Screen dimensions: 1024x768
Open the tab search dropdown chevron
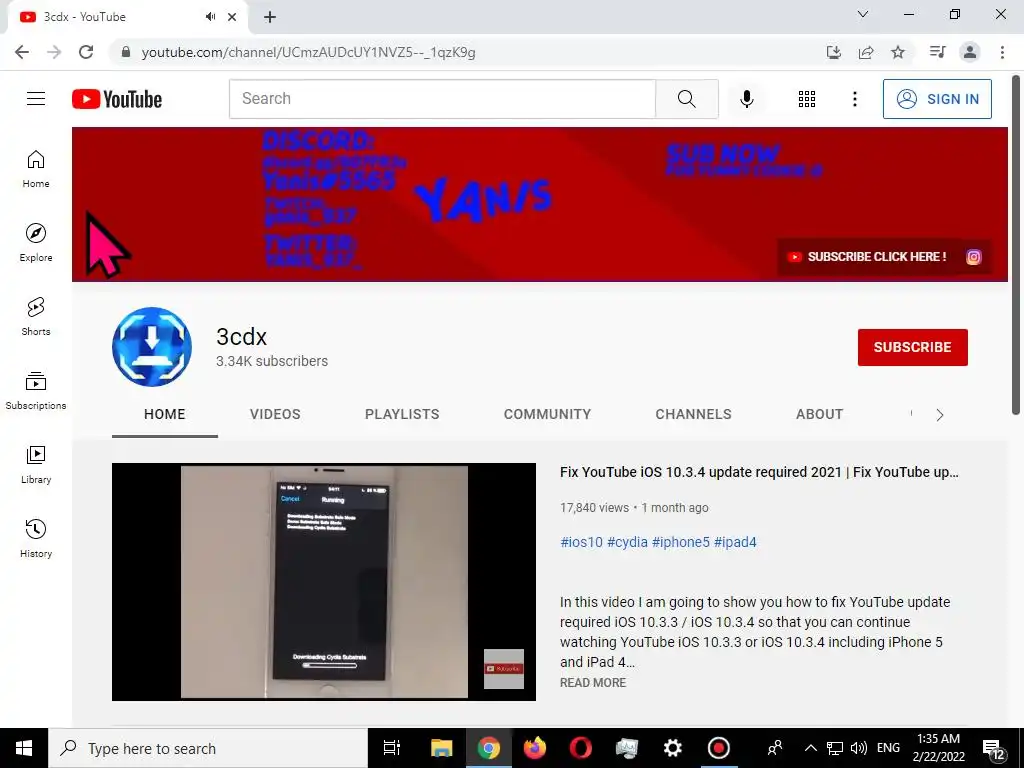863,14
